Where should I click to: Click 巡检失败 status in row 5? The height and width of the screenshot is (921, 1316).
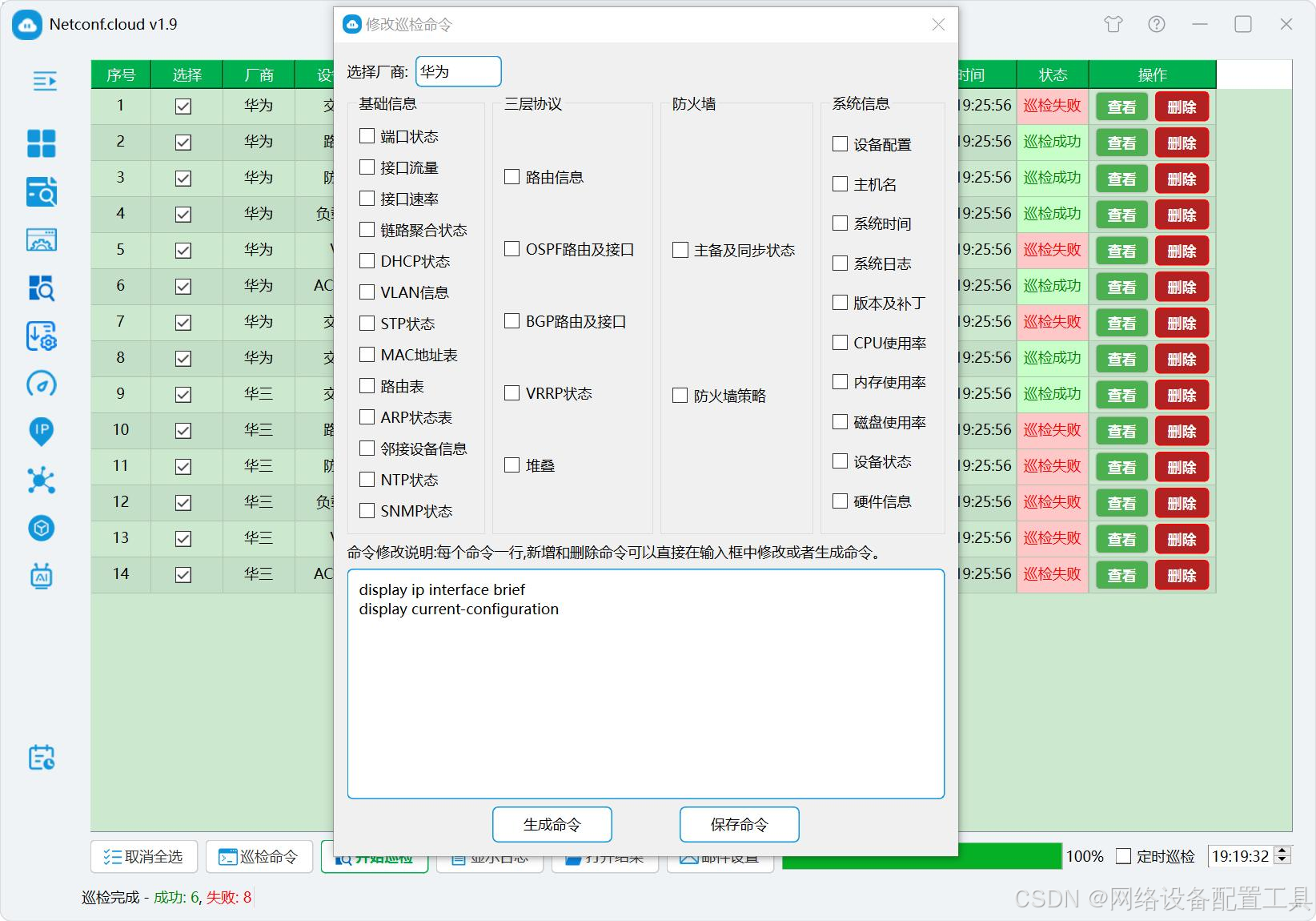point(1053,249)
